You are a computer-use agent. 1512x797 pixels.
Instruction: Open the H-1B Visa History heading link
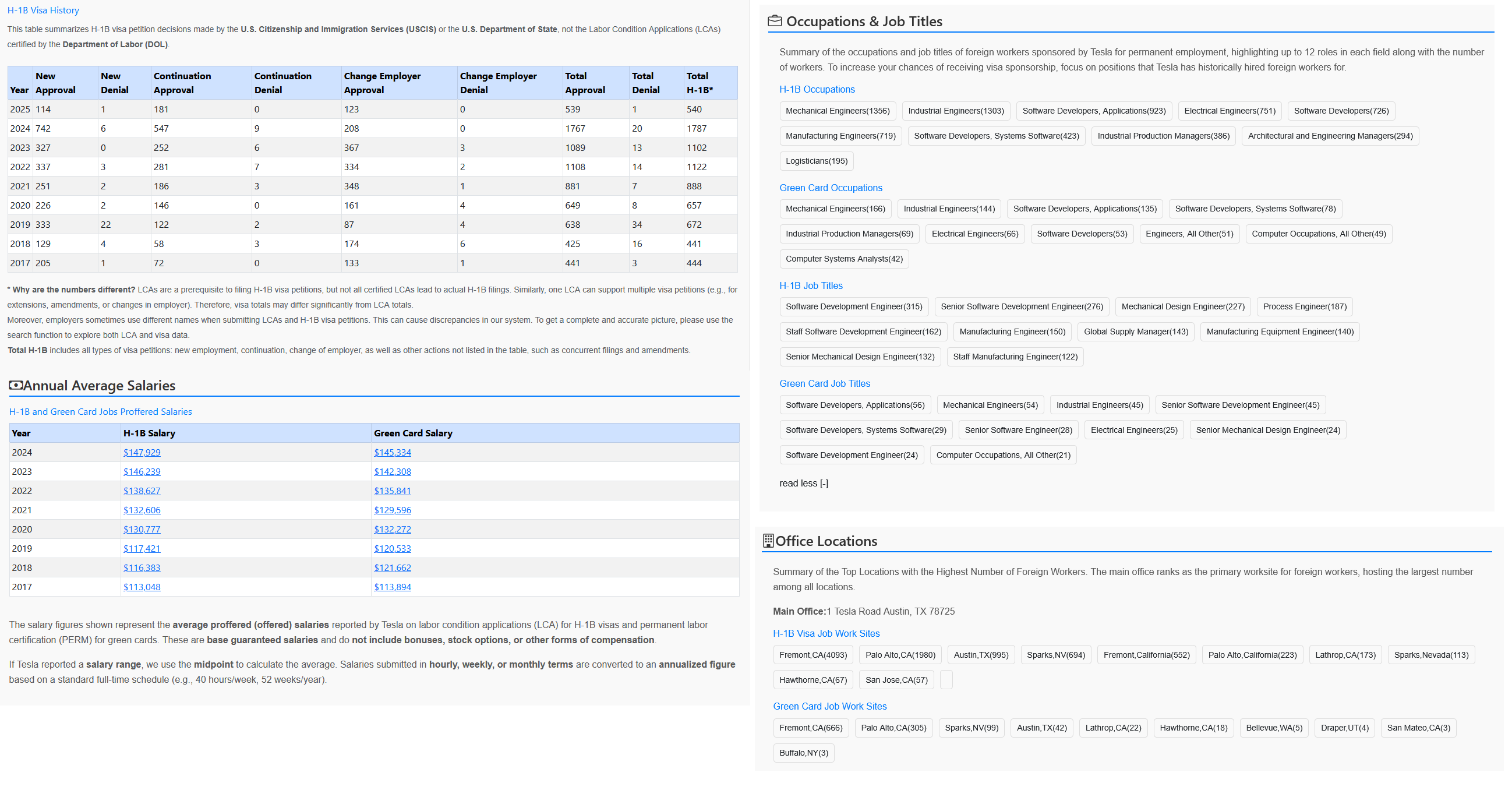pyautogui.click(x=43, y=10)
